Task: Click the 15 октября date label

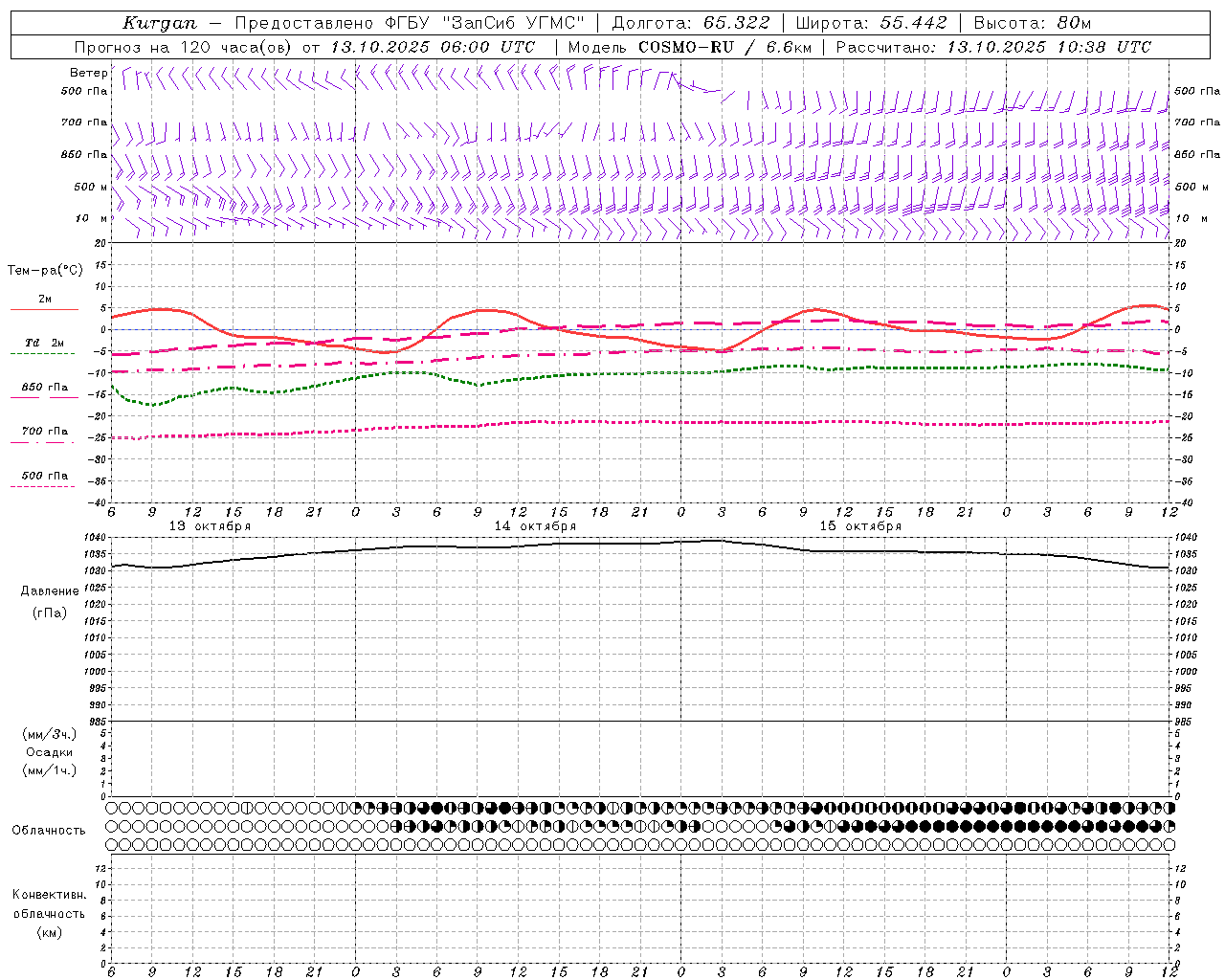Action: [860, 526]
